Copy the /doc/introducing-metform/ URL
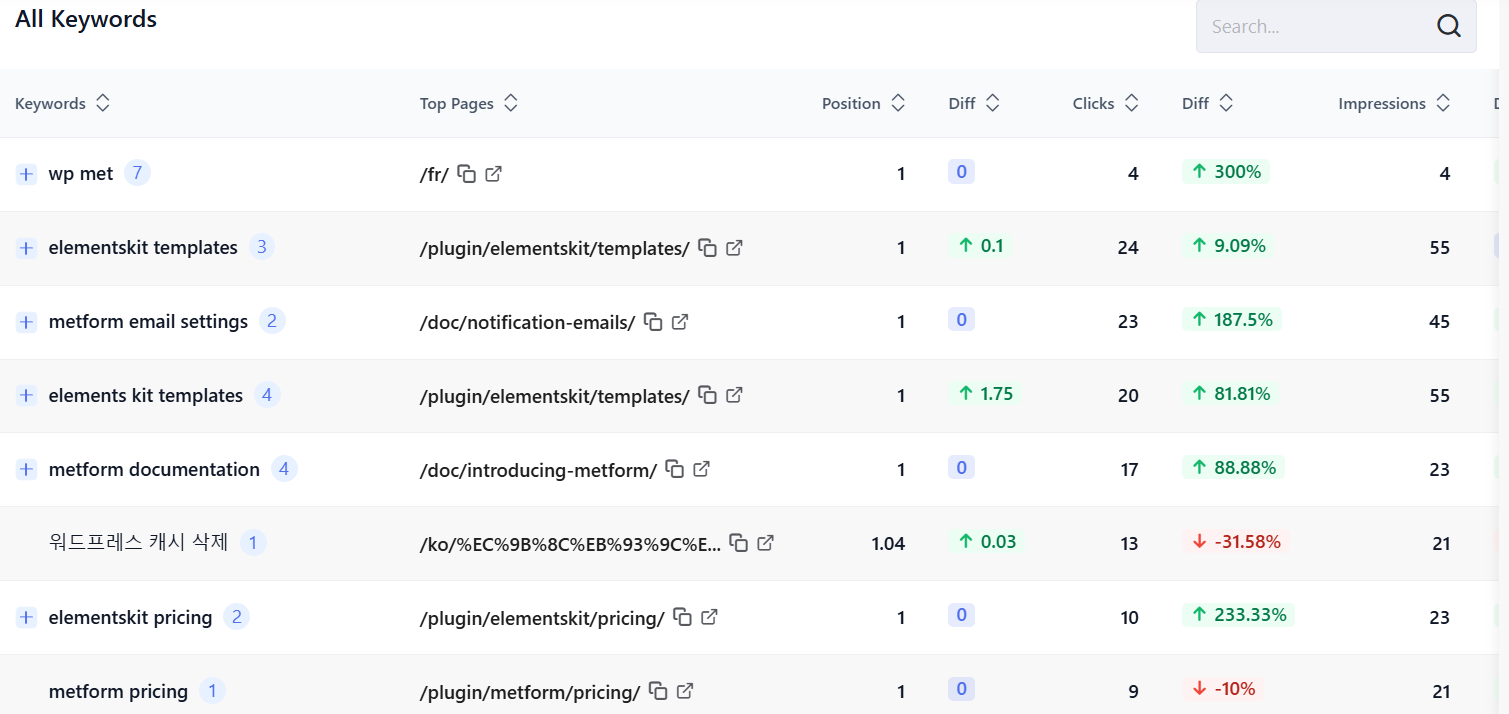Screen dimensions: 1509x714 click(675, 469)
